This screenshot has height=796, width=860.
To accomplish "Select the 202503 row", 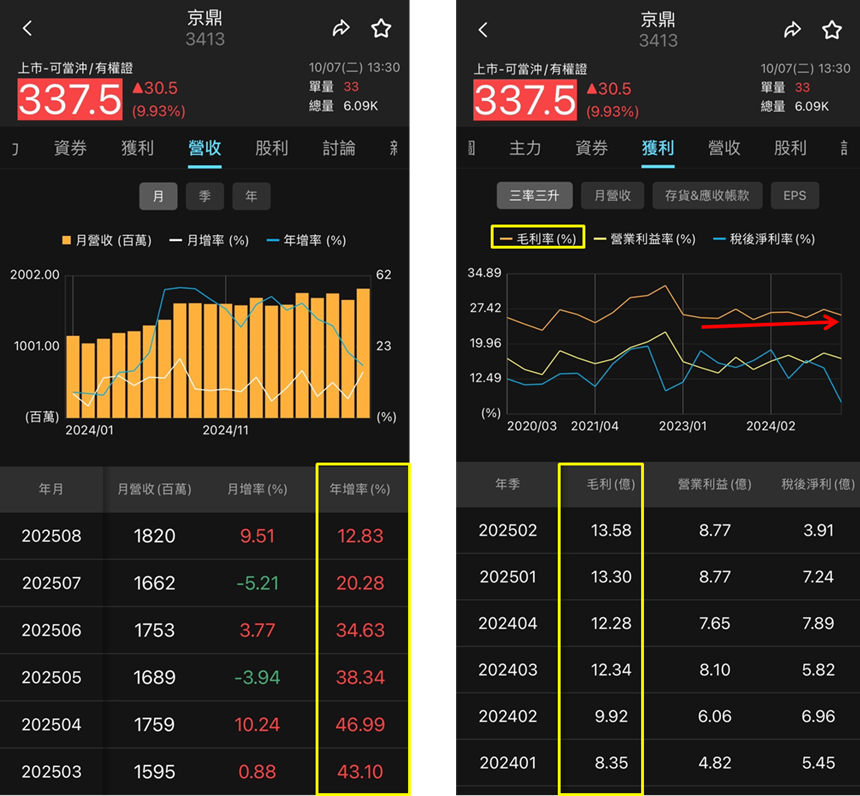I will pos(205,772).
